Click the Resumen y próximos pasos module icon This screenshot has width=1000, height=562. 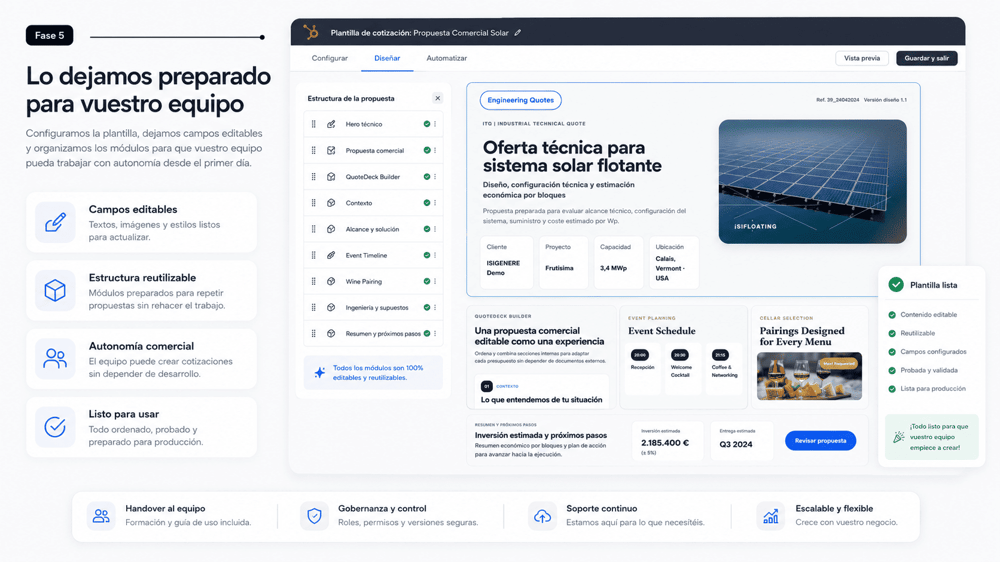pyautogui.click(x=331, y=334)
